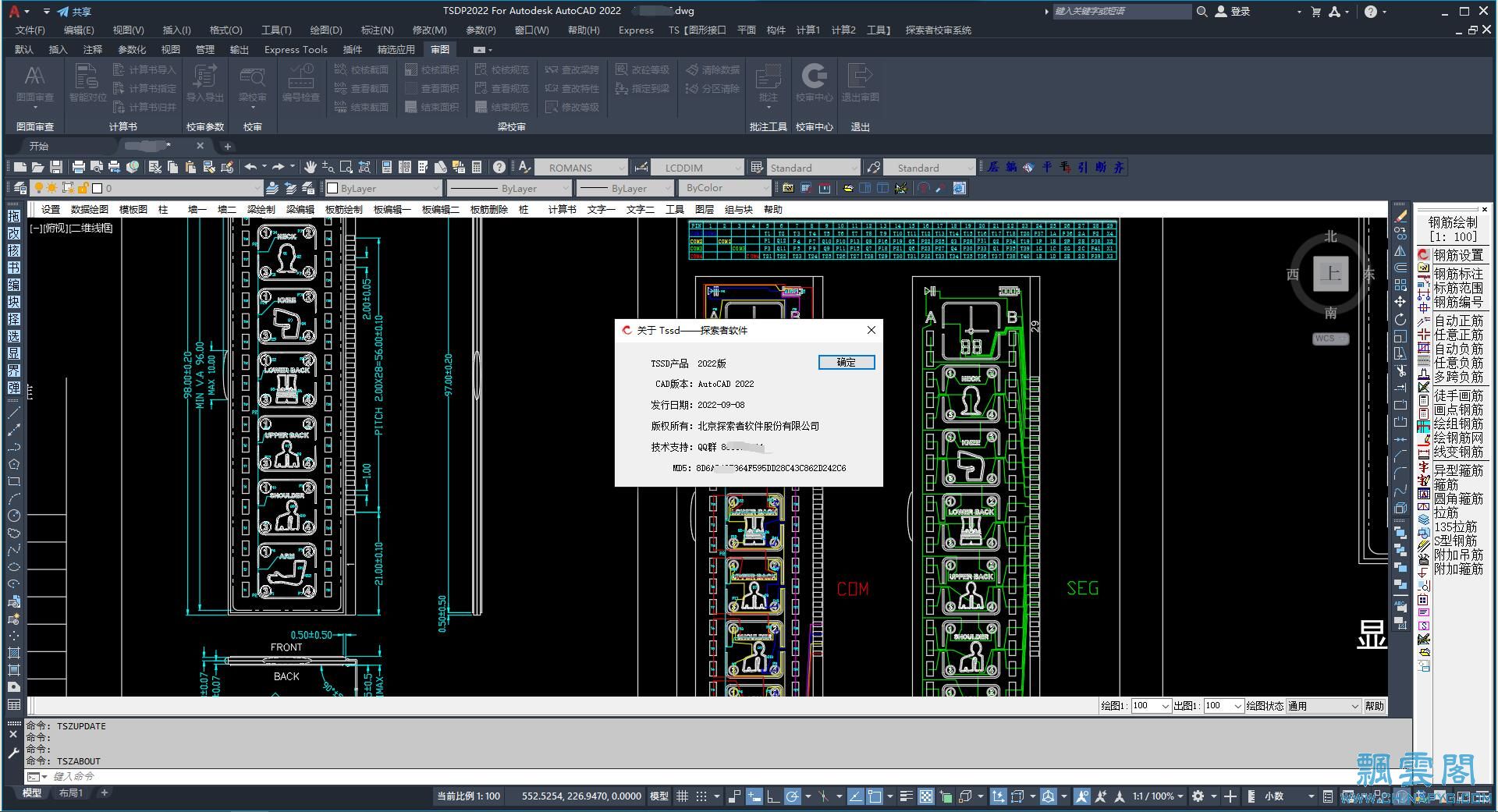Click the view cube 上 top face

coord(1331,275)
